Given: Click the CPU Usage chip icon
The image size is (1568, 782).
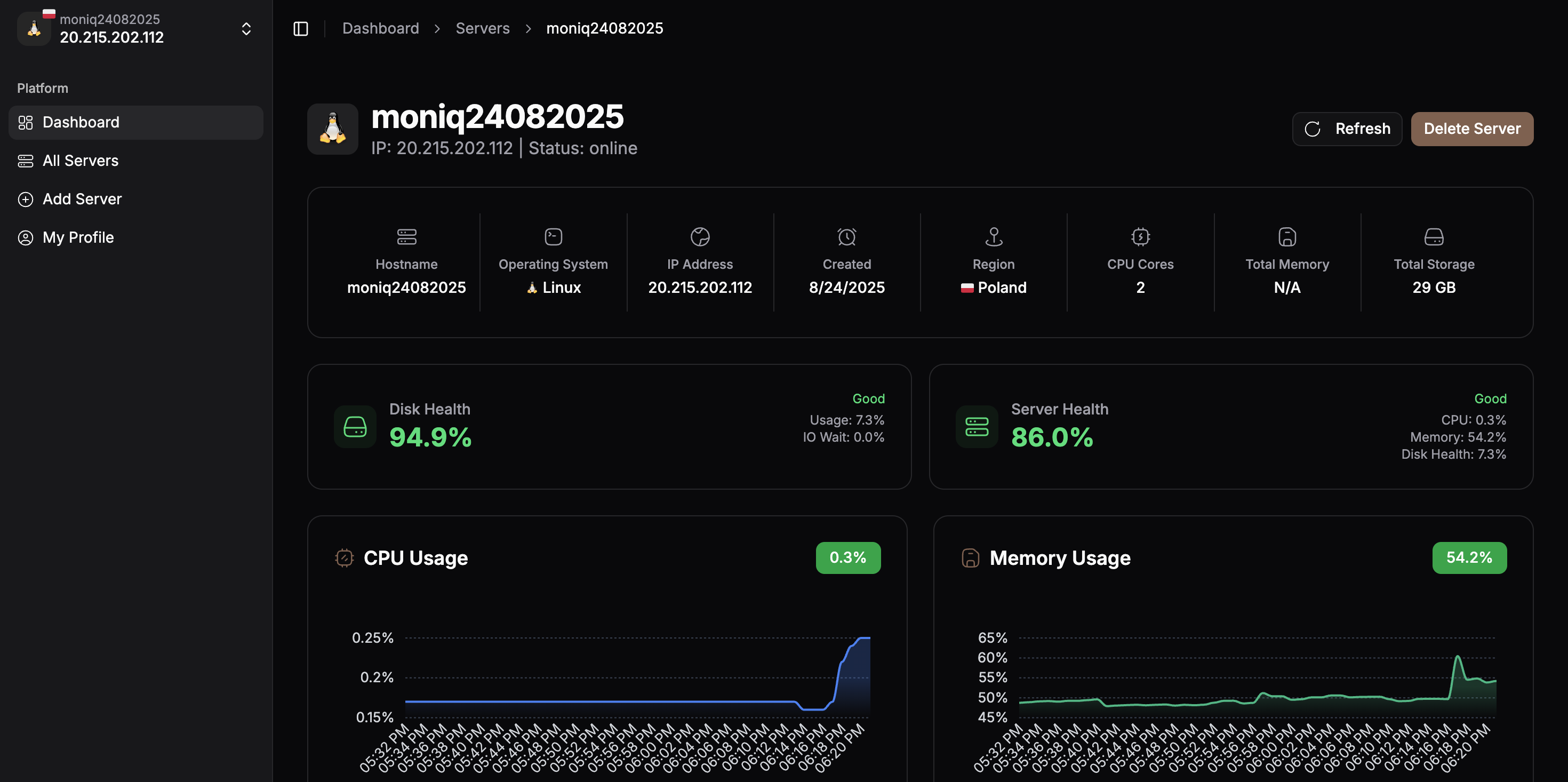Looking at the screenshot, I should (344, 558).
